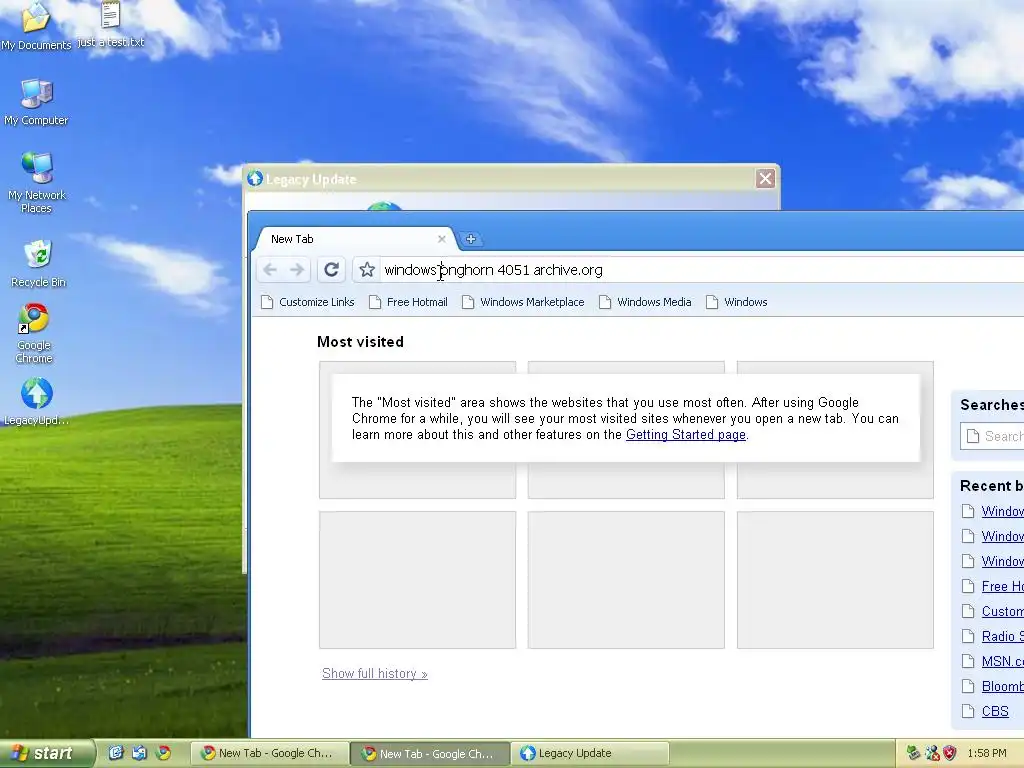Open the Windows Media bookmark
This screenshot has height=768, width=1024.
[645, 302]
